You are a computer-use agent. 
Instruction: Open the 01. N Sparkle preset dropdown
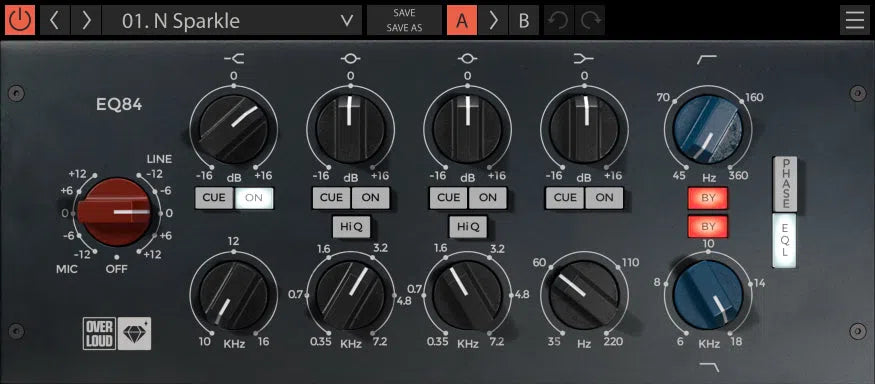click(232, 20)
